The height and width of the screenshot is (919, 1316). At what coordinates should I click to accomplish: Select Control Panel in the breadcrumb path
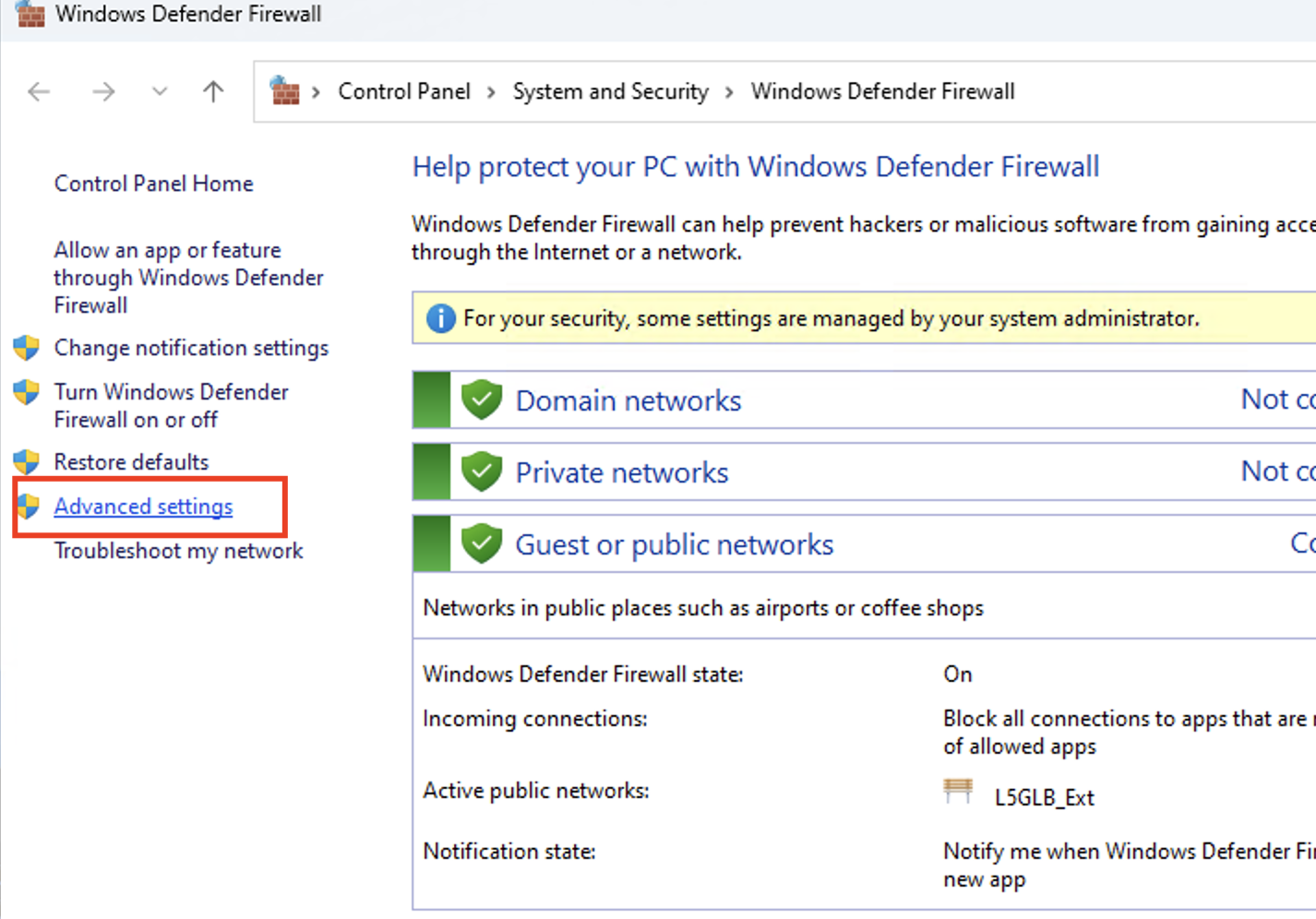[x=403, y=91]
